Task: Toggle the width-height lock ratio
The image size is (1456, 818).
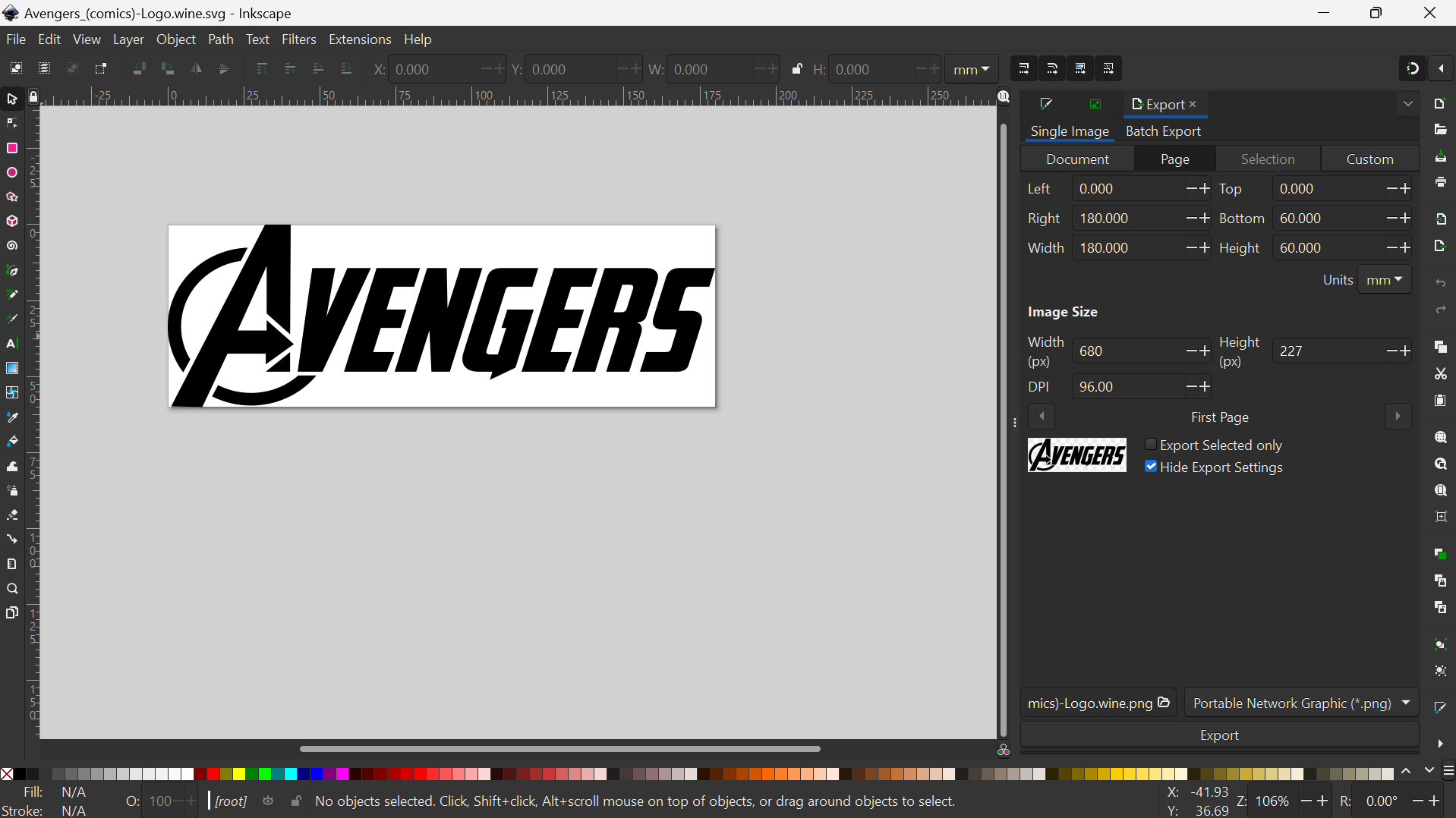Action: pyautogui.click(x=797, y=69)
